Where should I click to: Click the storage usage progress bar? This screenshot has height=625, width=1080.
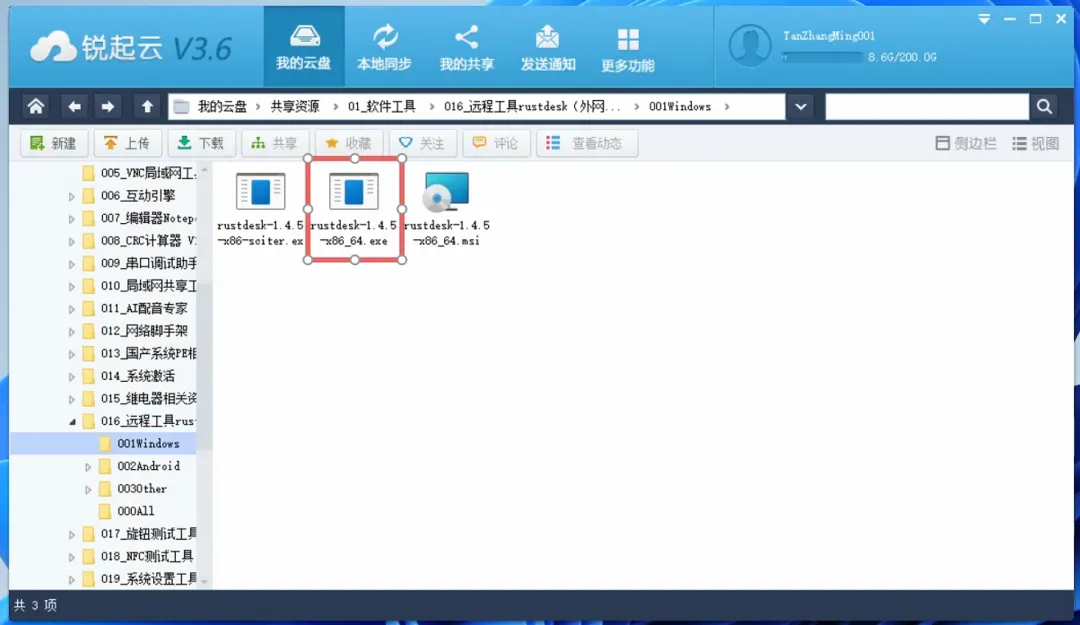822,57
